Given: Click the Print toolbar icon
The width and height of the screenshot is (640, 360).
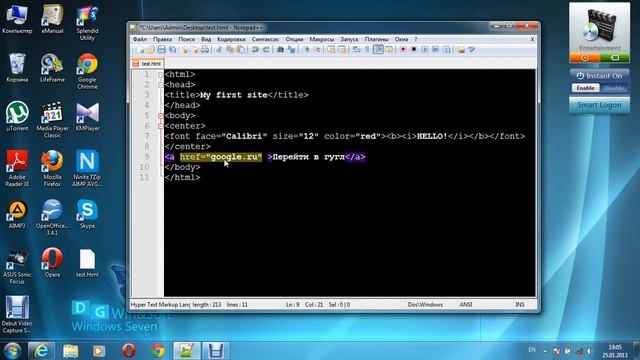Looking at the screenshot, I should pos(205,50).
